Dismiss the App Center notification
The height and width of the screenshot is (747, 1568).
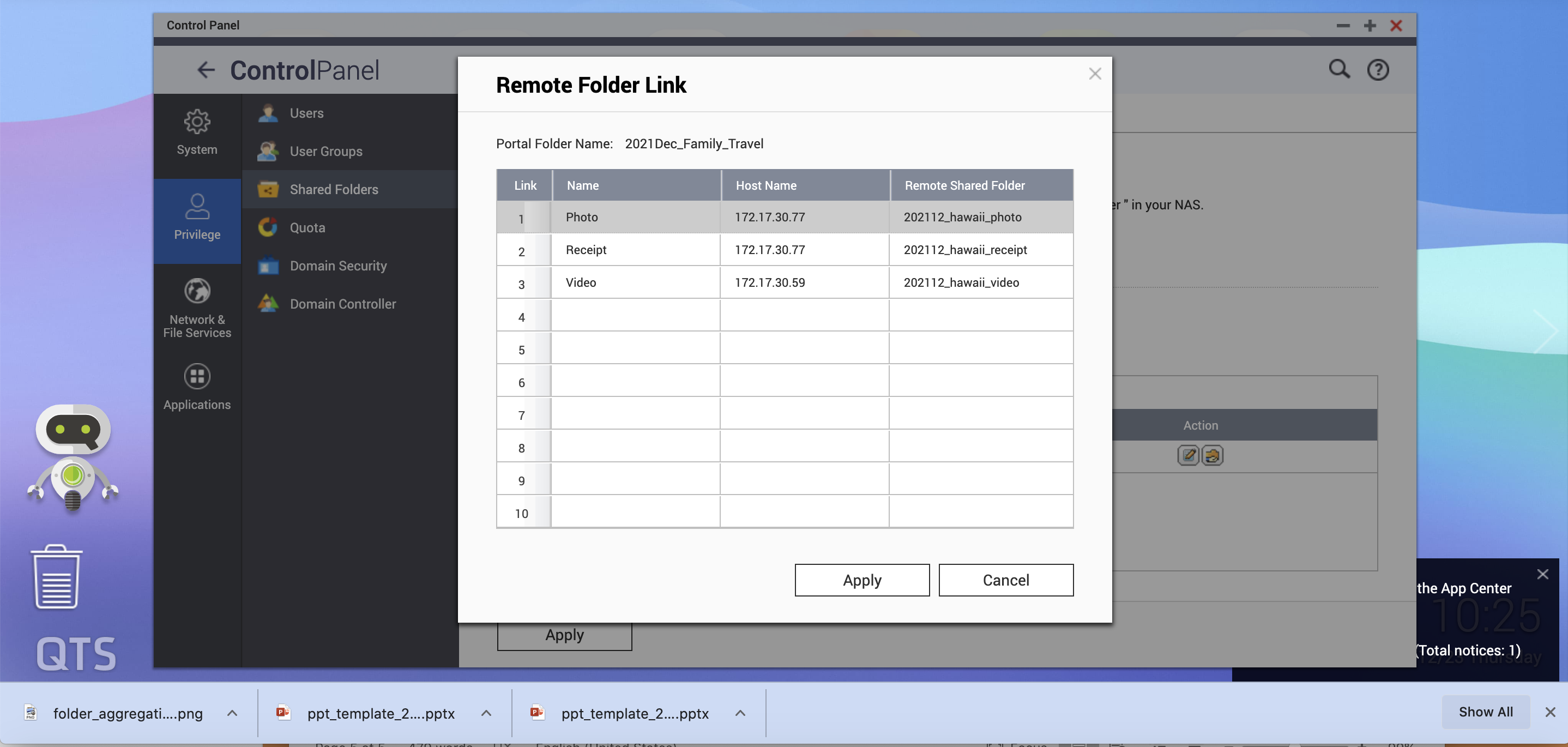1542,574
